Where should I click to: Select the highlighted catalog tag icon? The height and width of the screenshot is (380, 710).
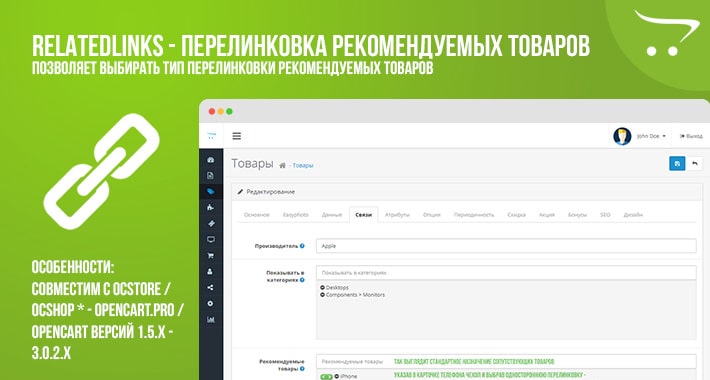(211, 192)
